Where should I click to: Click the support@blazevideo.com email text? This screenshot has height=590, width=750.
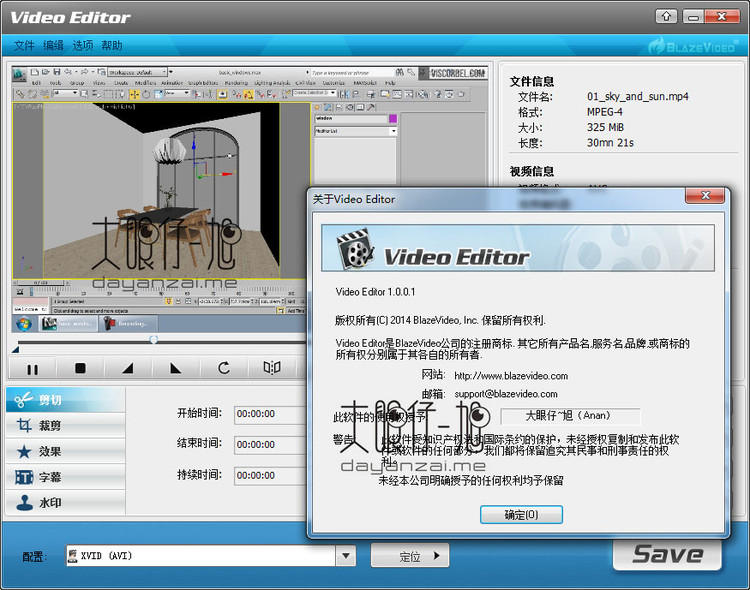point(506,394)
